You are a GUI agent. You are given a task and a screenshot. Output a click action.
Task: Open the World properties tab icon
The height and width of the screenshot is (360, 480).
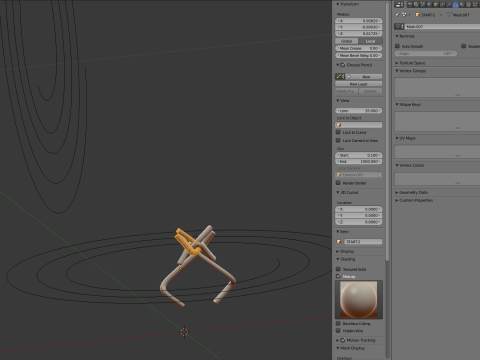429,4
